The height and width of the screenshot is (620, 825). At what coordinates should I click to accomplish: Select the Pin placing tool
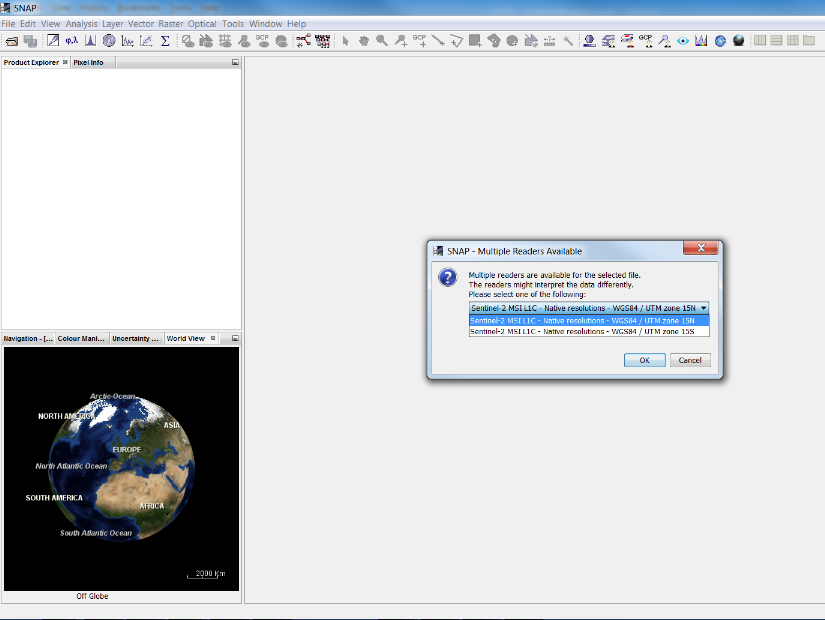pos(401,41)
